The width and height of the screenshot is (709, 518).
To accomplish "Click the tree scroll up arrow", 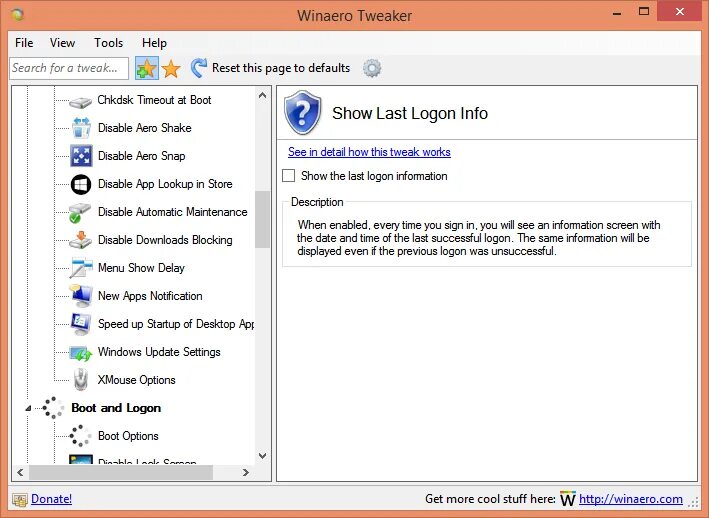I will (x=262, y=95).
